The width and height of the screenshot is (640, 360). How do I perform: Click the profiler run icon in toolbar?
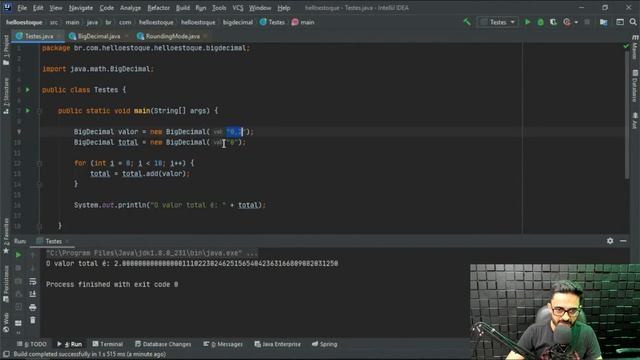567,22
